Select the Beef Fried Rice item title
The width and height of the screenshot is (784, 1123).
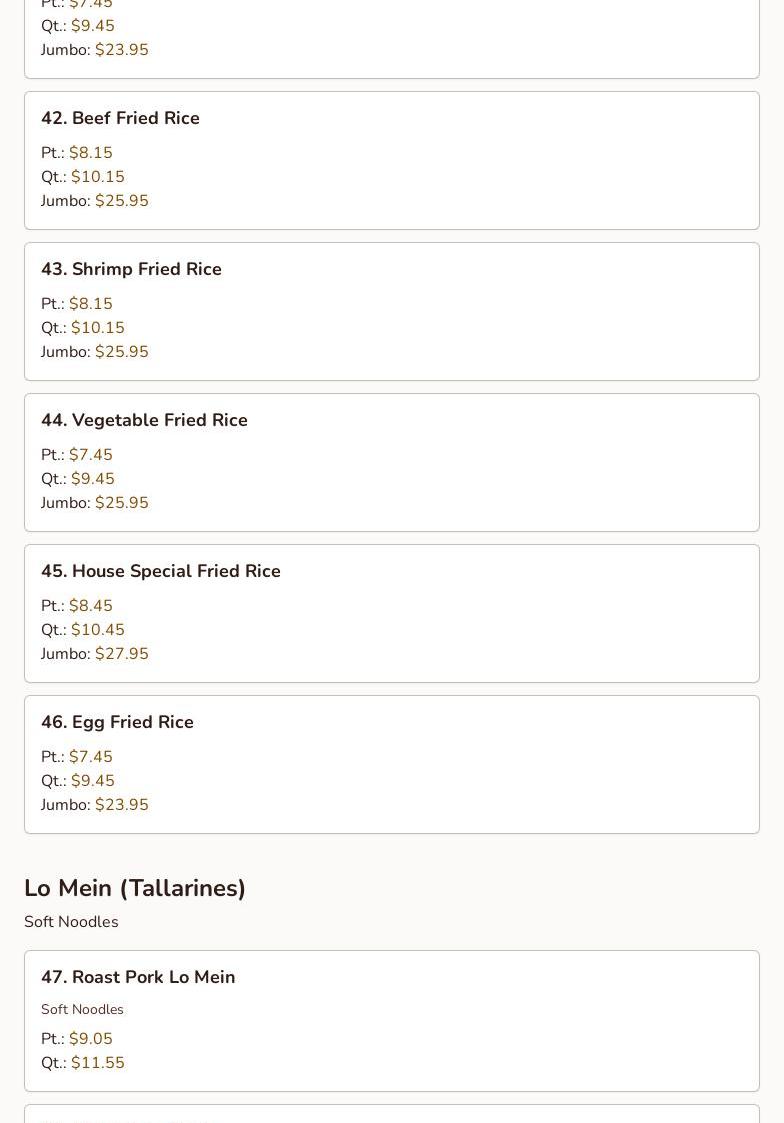[120, 118]
